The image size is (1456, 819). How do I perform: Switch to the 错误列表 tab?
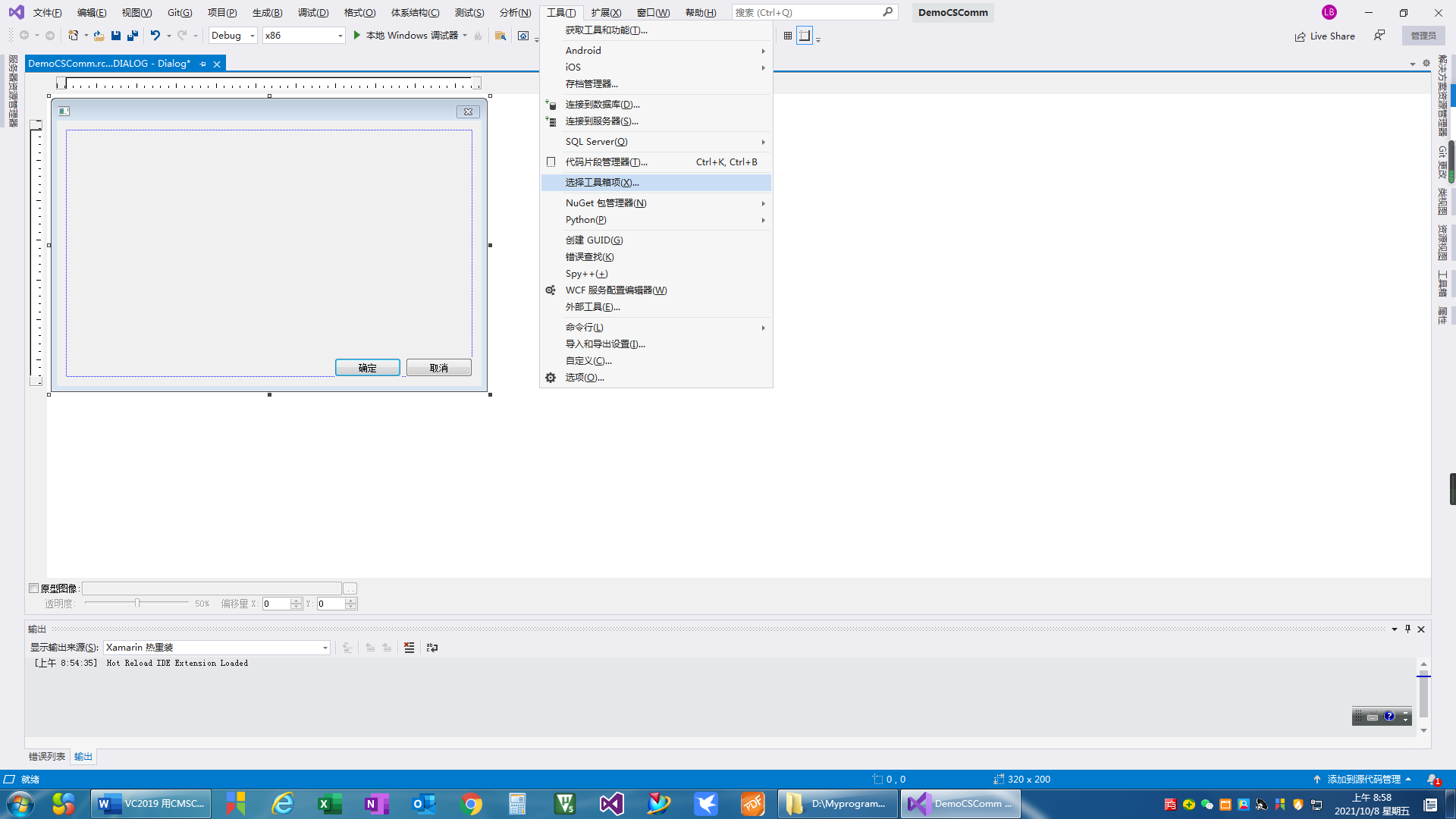coord(47,756)
